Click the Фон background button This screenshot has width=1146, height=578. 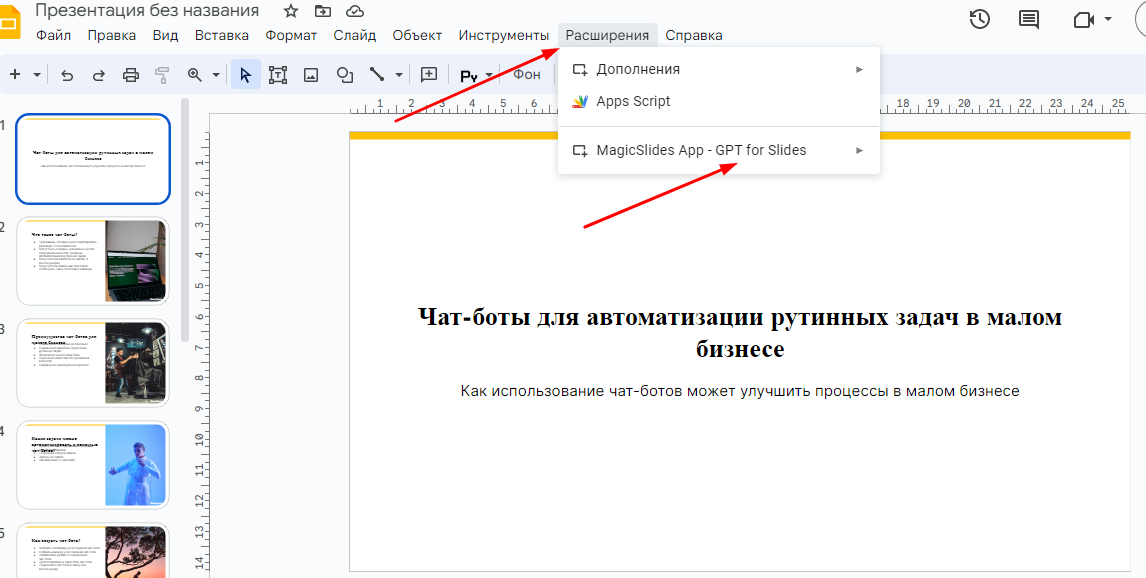tap(527, 75)
